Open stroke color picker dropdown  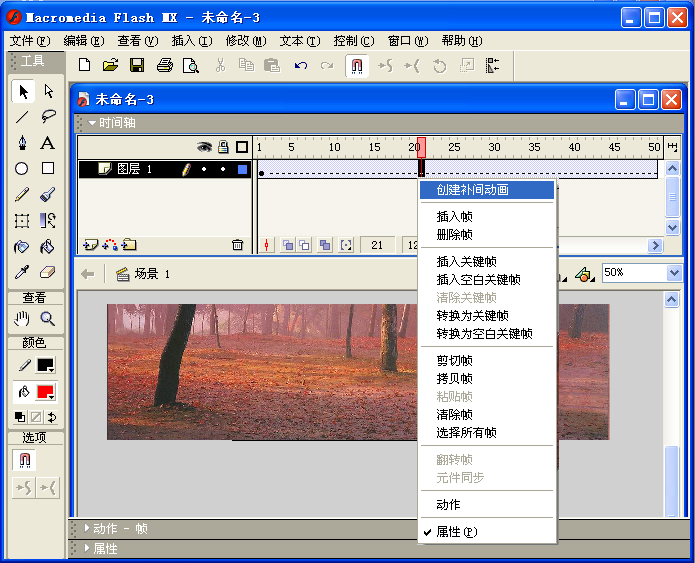46,365
